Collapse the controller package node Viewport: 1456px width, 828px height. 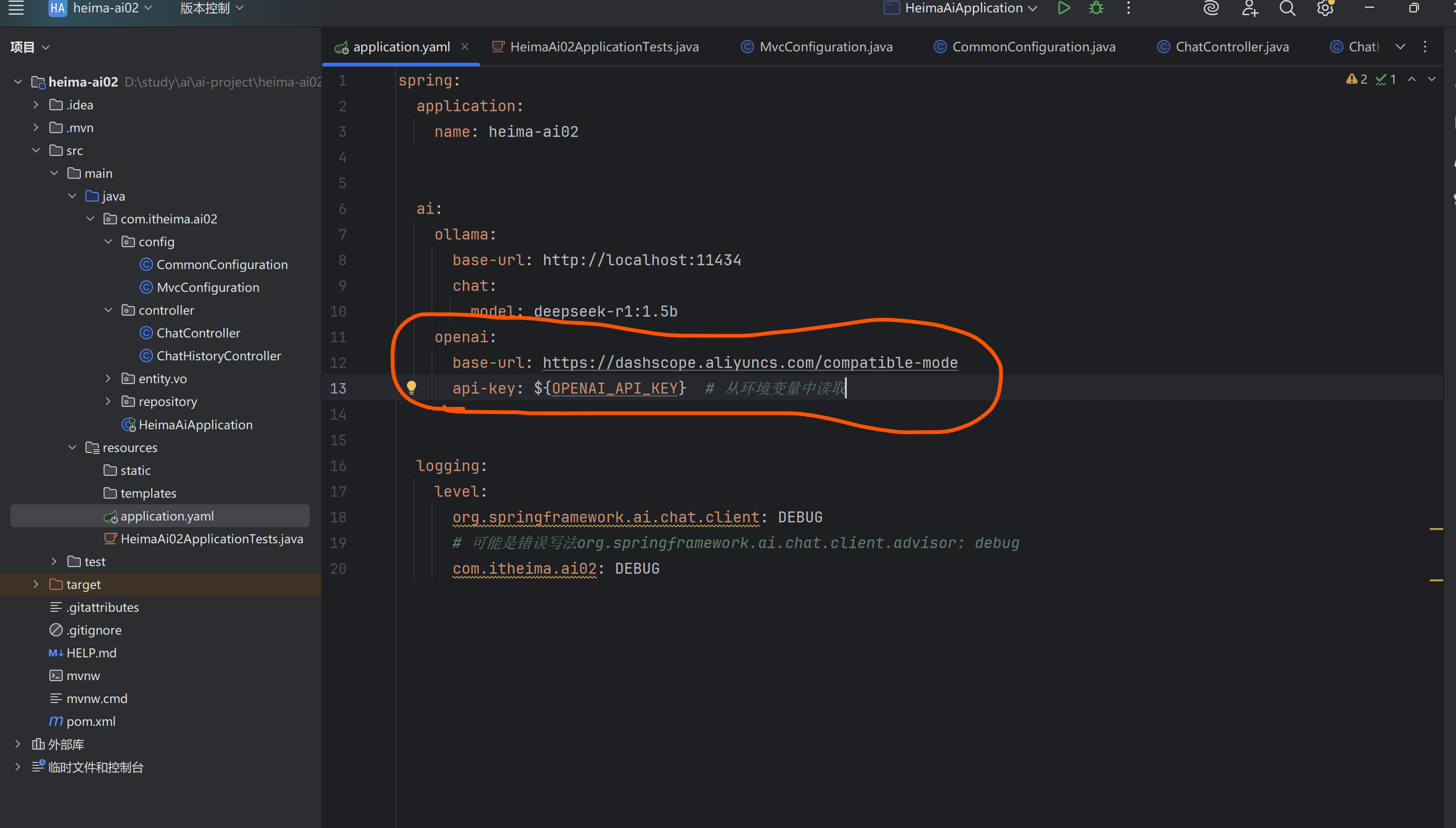[108, 310]
